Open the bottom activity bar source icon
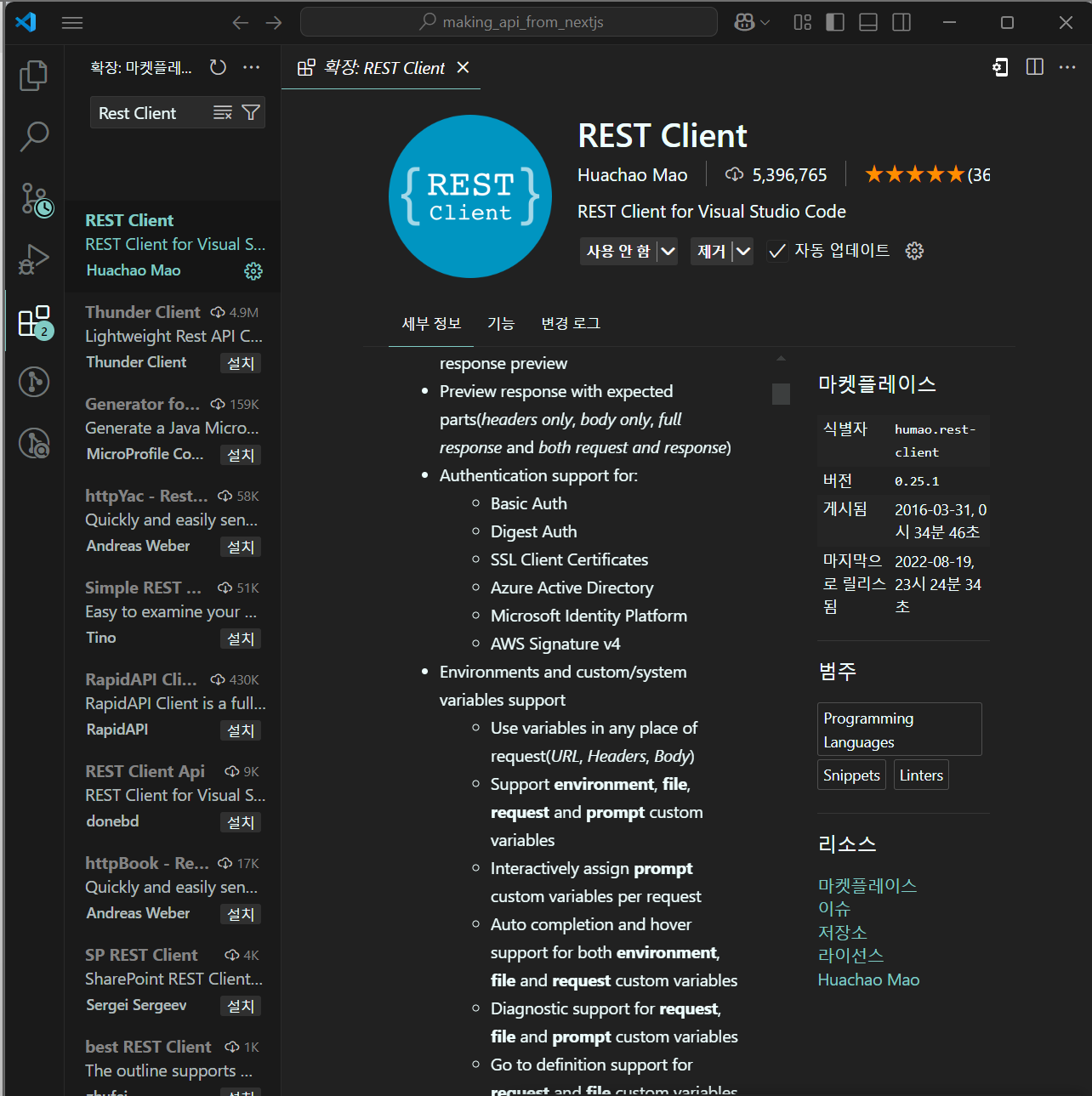 pos(34,443)
